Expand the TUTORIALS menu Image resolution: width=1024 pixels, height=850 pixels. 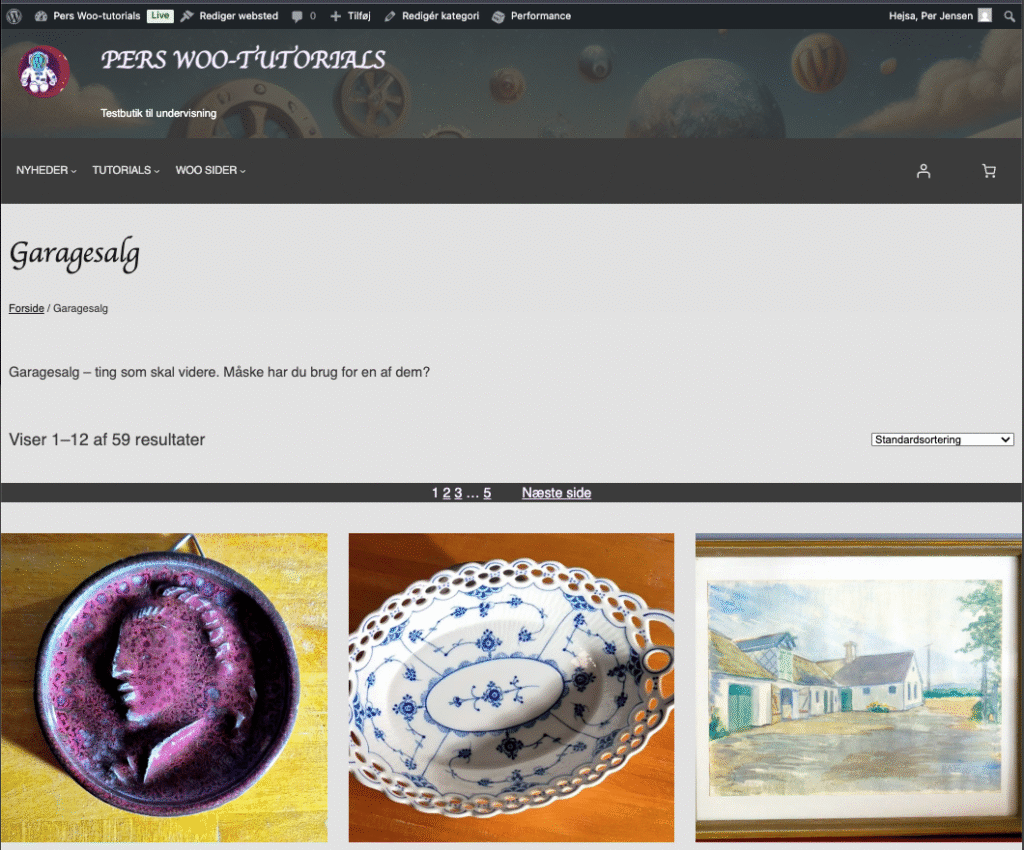[x=125, y=170]
